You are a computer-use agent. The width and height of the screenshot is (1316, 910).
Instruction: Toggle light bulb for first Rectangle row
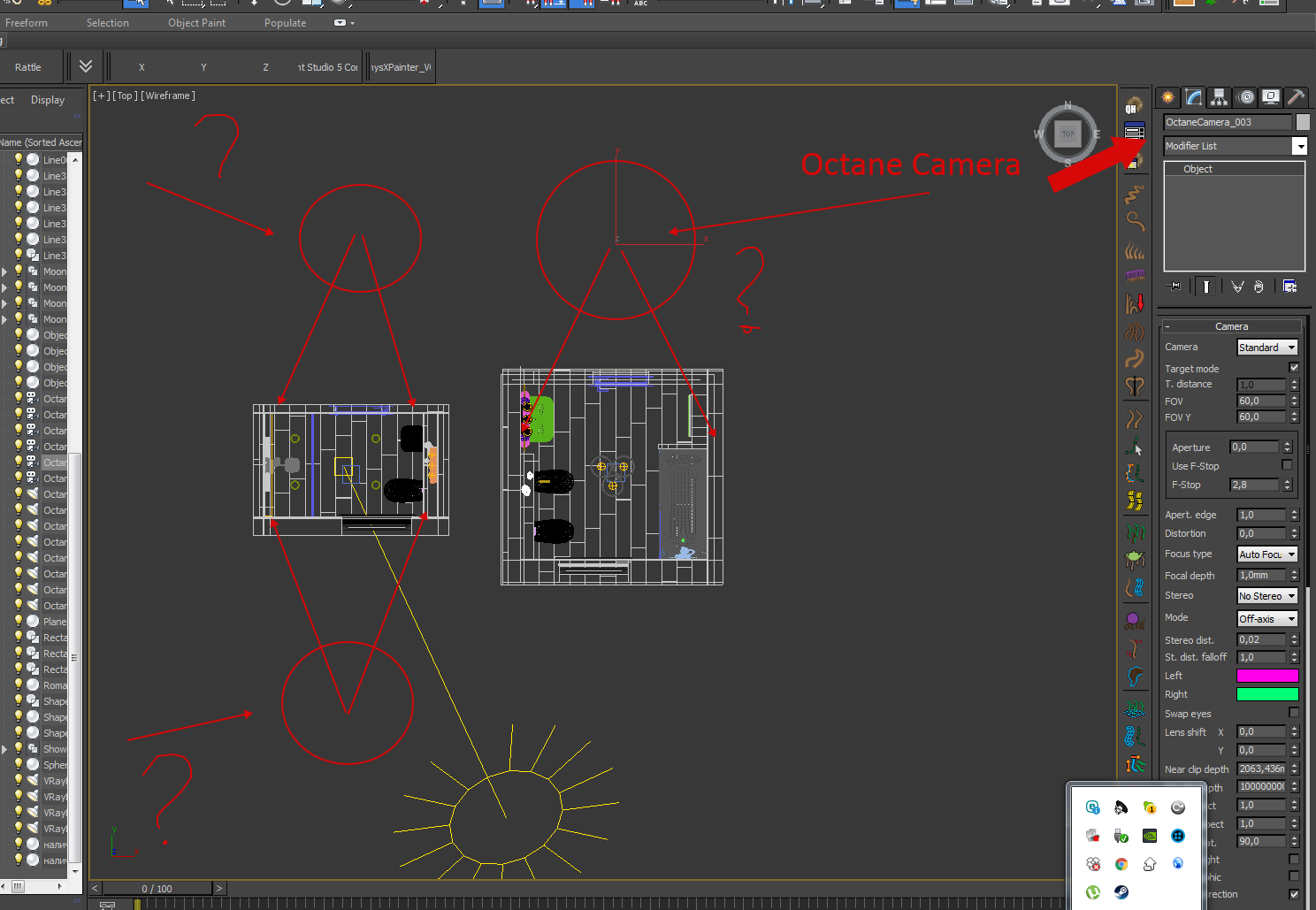(18, 637)
